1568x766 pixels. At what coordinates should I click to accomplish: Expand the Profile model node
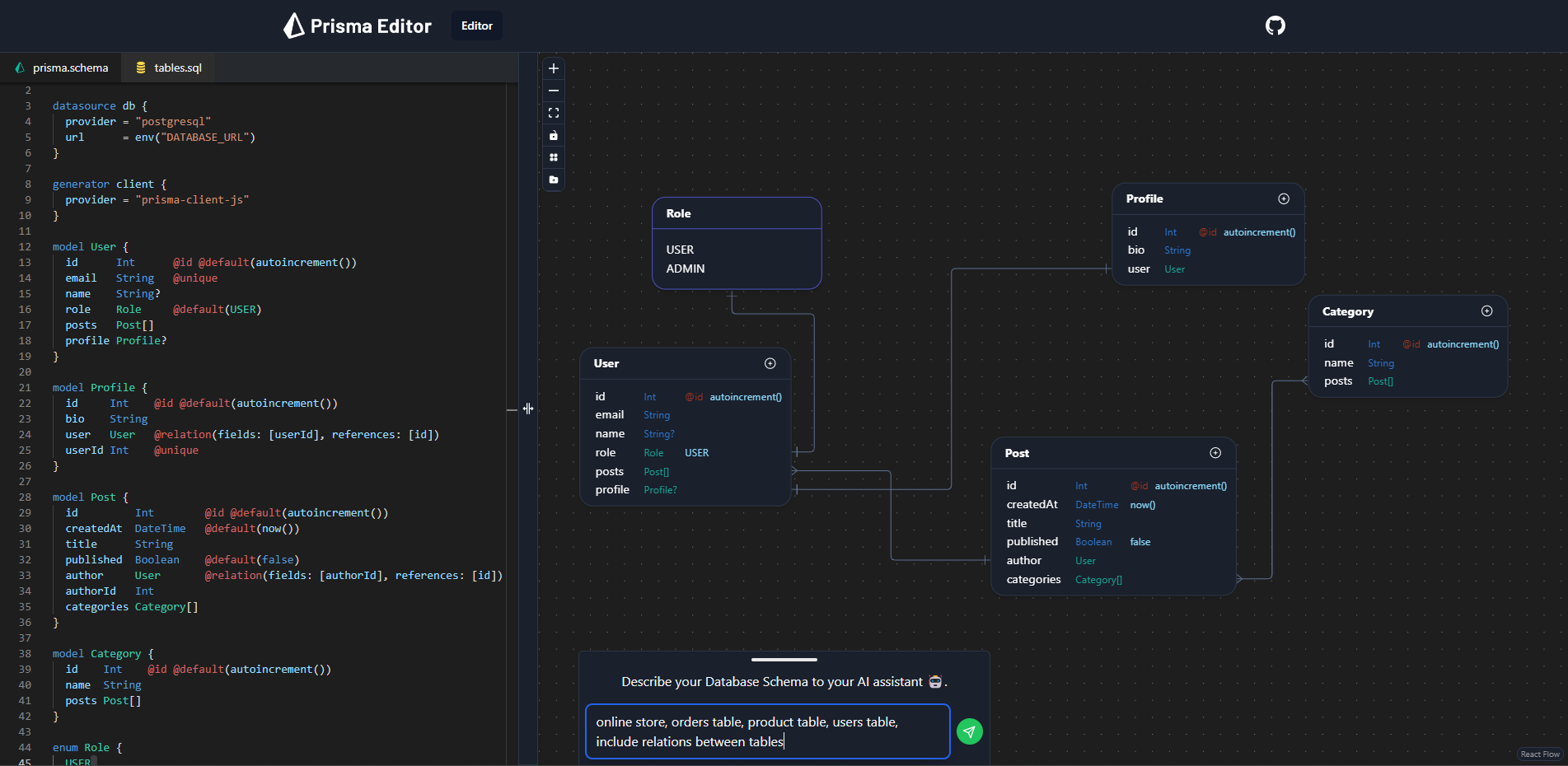coord(1284,199)
